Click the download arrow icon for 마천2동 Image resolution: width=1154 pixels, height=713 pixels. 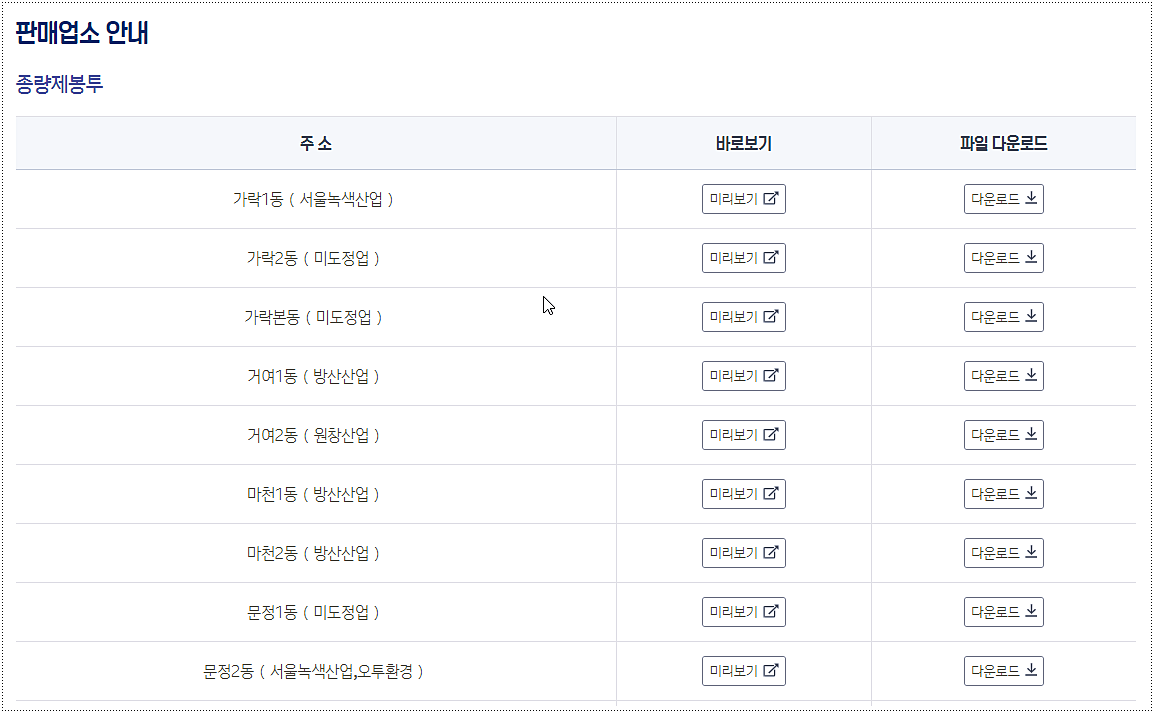[1030, 552]
